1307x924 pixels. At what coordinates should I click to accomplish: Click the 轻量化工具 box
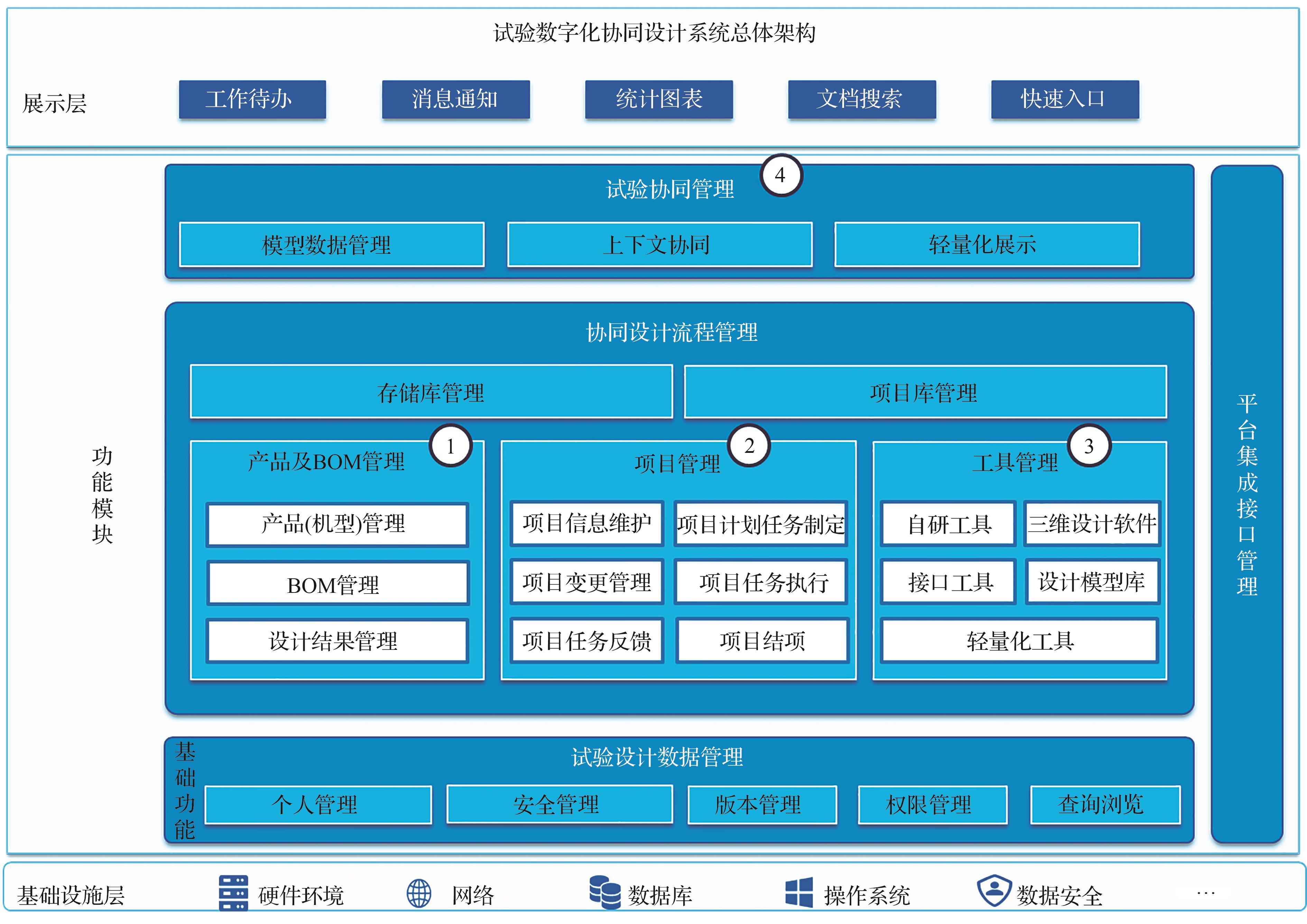point(1020,641)
